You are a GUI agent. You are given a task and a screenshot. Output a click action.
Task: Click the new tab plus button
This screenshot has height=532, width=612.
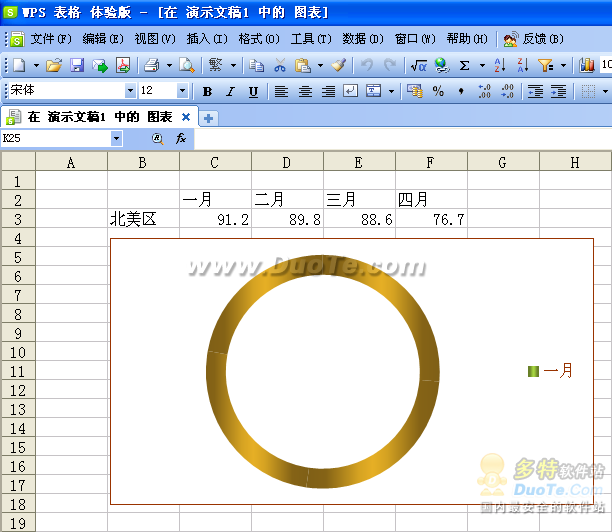click(209, 117)
